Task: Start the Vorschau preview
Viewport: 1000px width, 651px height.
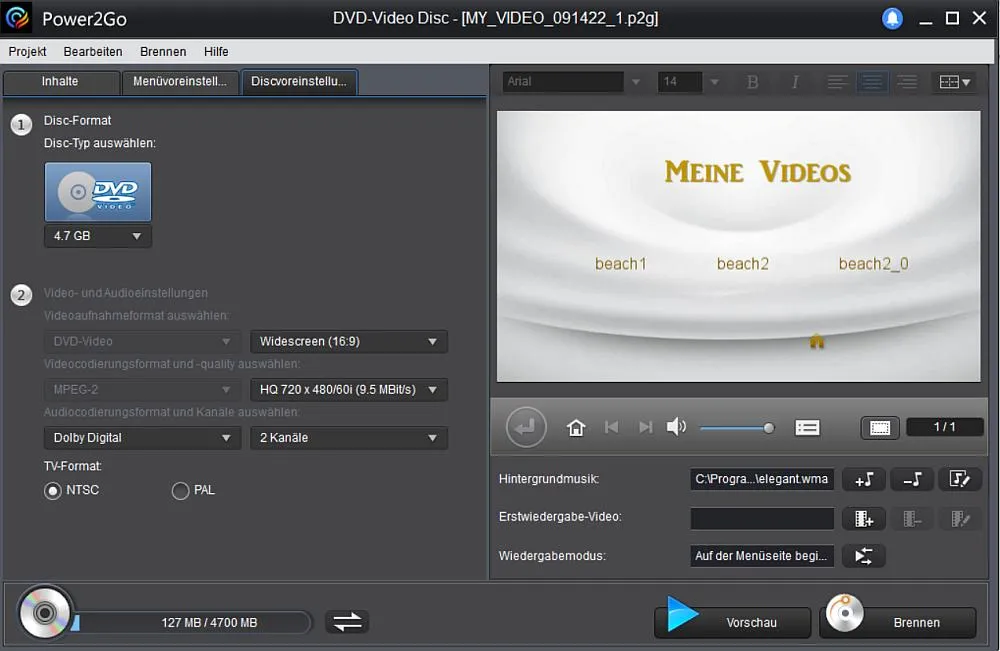Action: point(732,621)
